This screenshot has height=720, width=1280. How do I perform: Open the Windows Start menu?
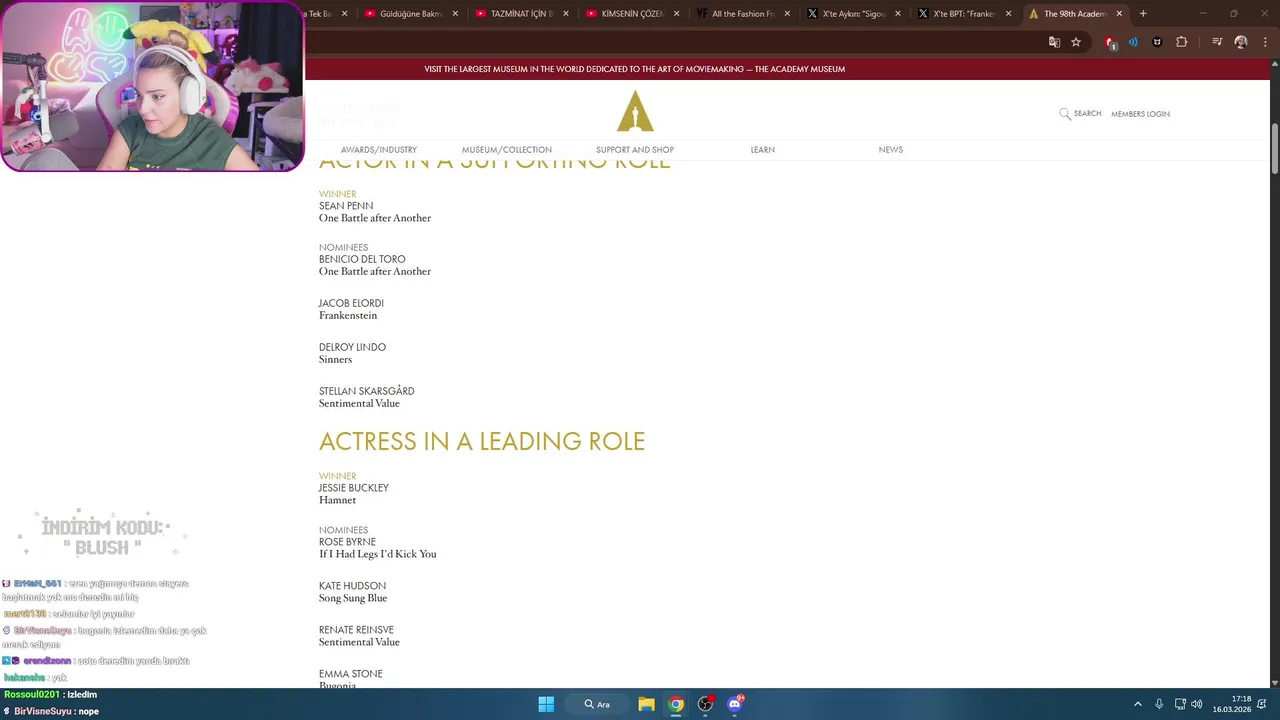click(x=546, y=704)
